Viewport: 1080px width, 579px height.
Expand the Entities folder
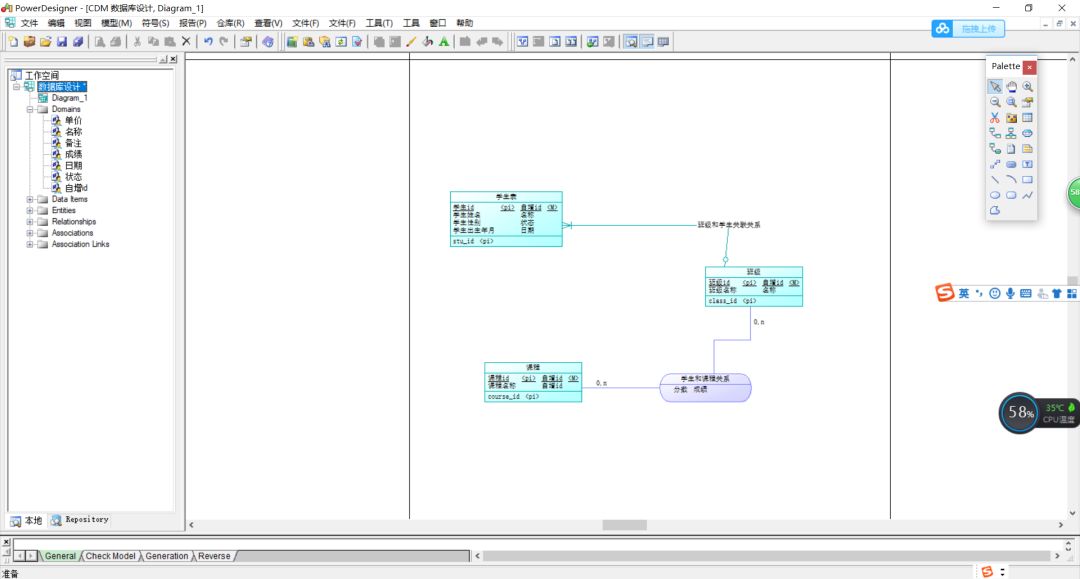click(30, 211)
